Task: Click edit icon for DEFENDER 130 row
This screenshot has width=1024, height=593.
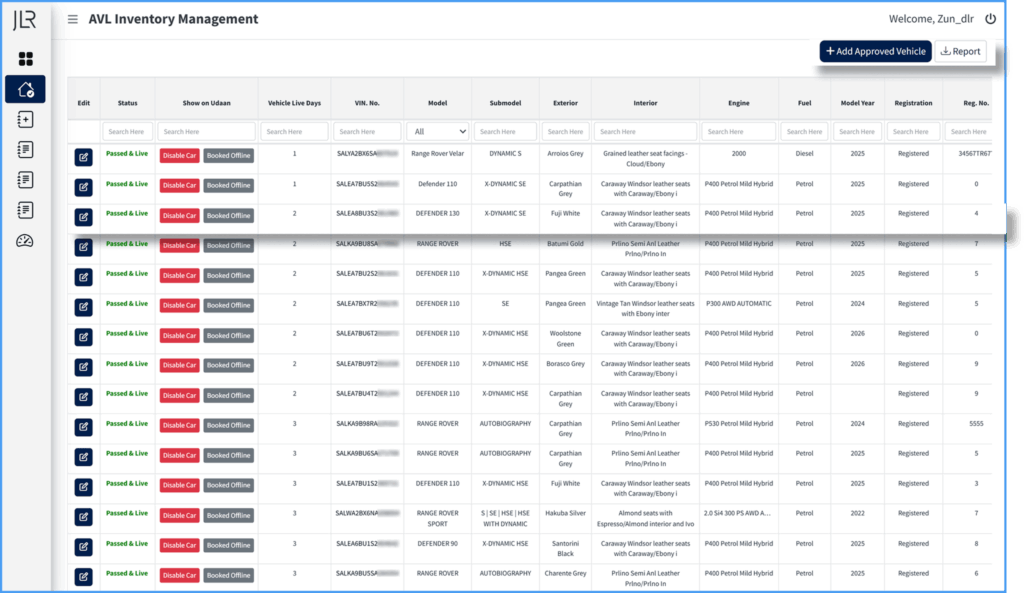Action: [83, 216]
